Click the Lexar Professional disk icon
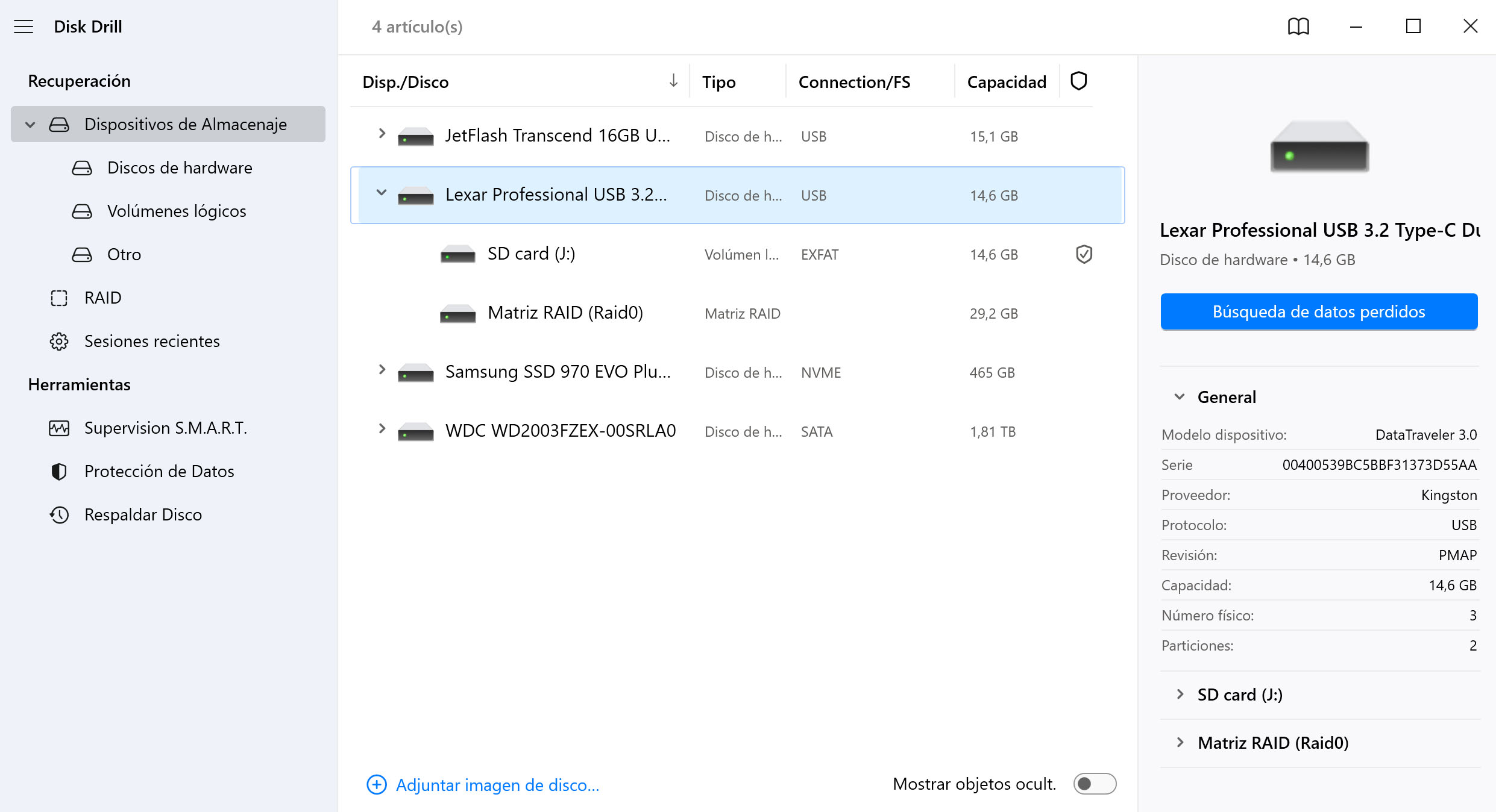Image resolution: width=1496 pixels, height=812 pixels. 416,195
